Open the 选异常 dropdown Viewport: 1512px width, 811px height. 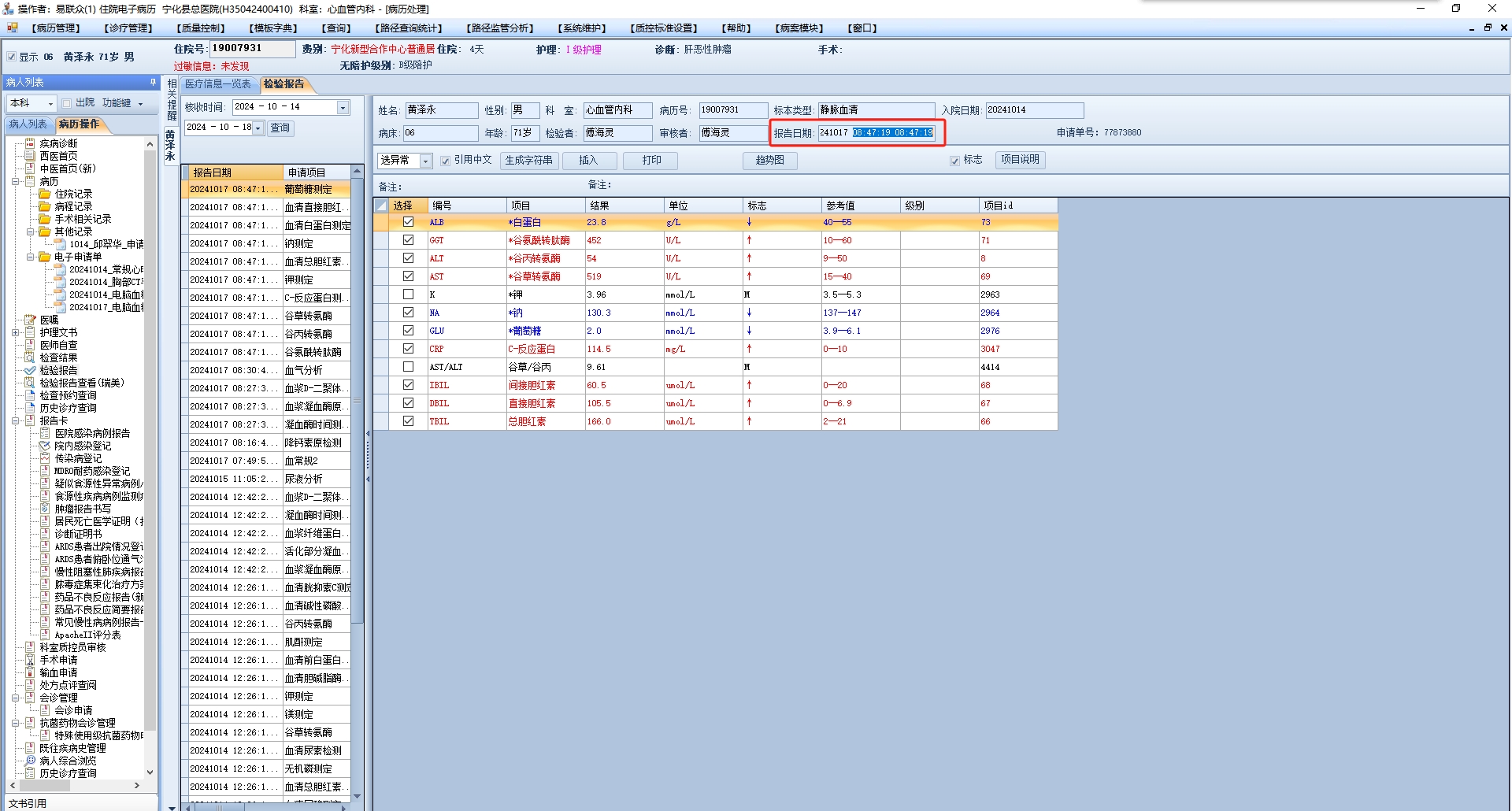pyautogui.click(x=425, y=161)
